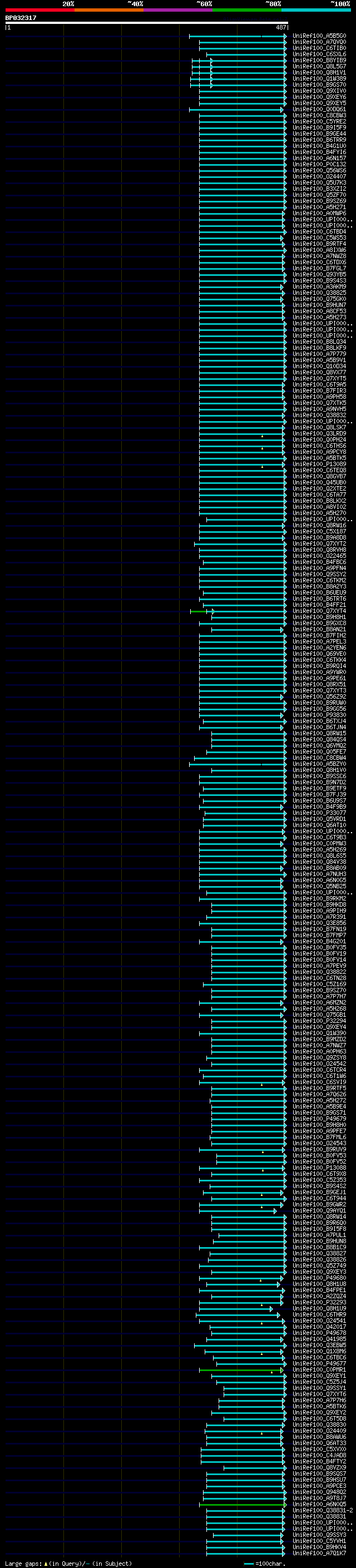Image resolution: width=356 pixels, height=1568 pixels.
Task: Select hit label UniRef100_Q1W389
Action: (x=319, y=78)
